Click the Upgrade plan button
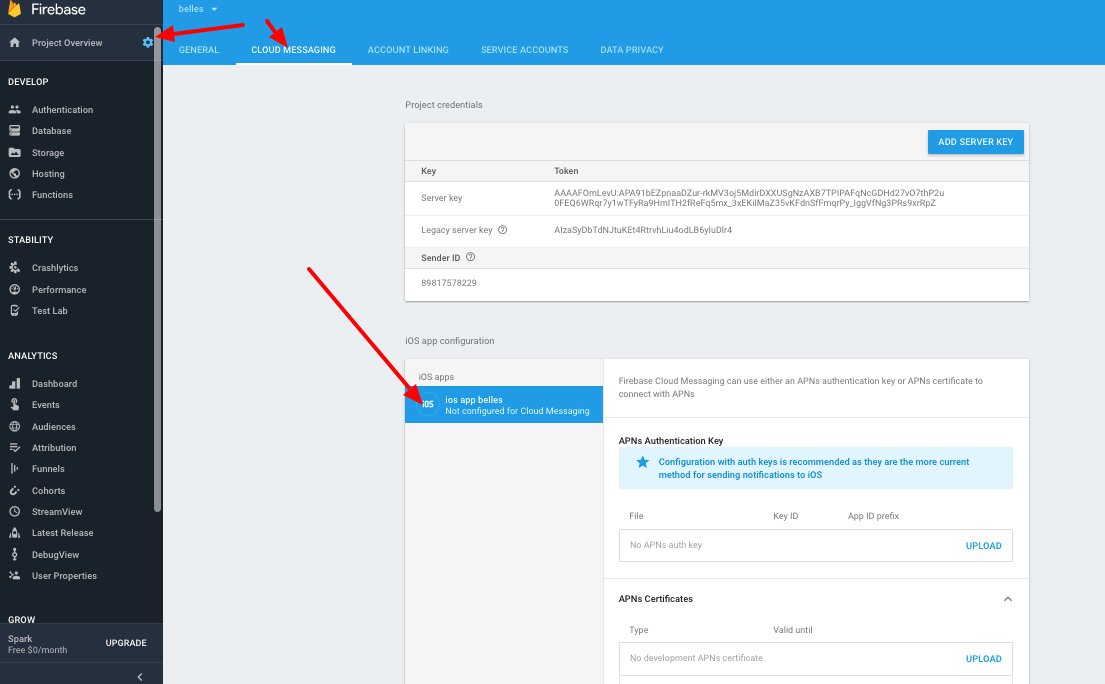The height and width of the screenshot is (684, 1105). (126, 643)
